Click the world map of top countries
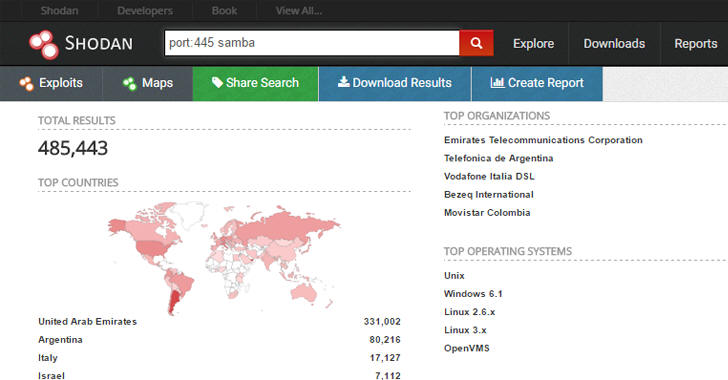This screenshot has height=380, width=728. 225,258
